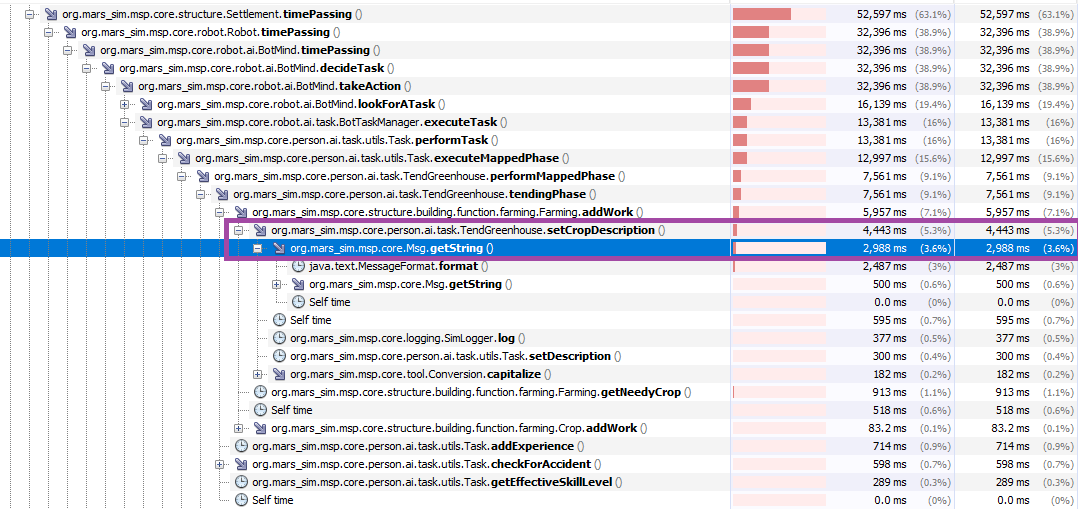Screen dimensions: 1078x509
Task: Collapse the Farming.addWork node
Action: click(219, 212)
